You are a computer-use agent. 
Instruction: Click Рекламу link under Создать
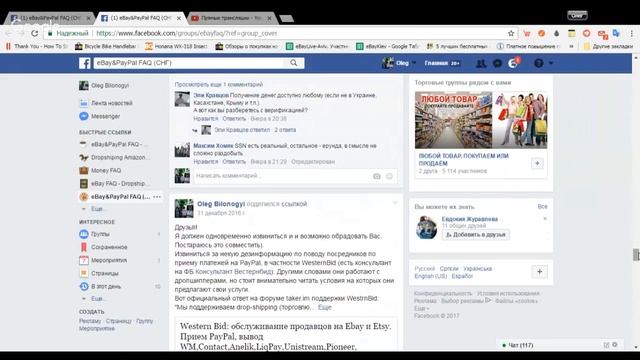click(x=90, y=321)
